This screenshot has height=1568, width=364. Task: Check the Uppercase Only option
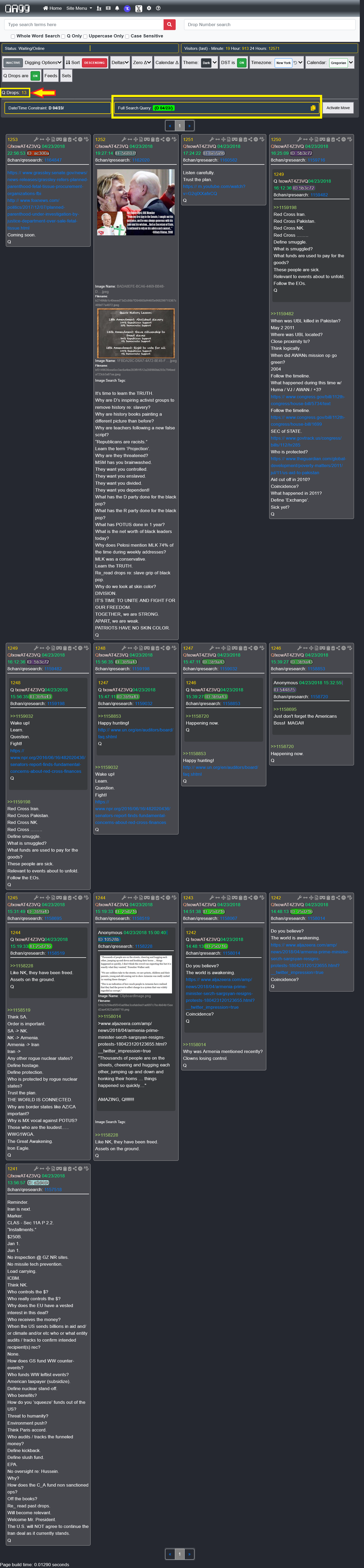pos(85,36)
